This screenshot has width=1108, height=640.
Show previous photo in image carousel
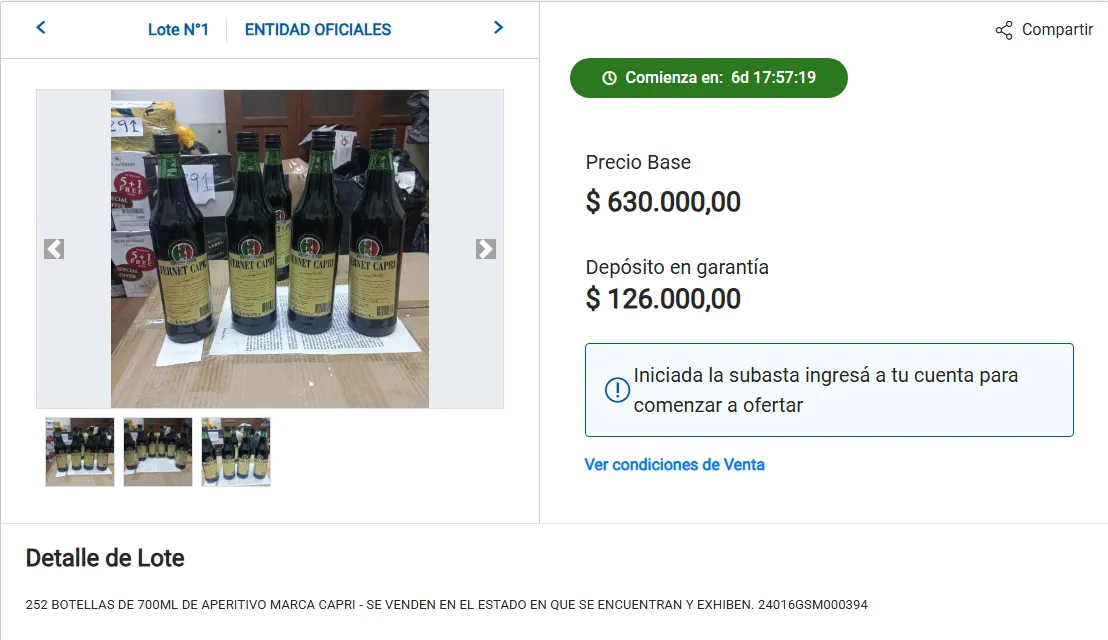pyautogui.click(x=54, y=249)
